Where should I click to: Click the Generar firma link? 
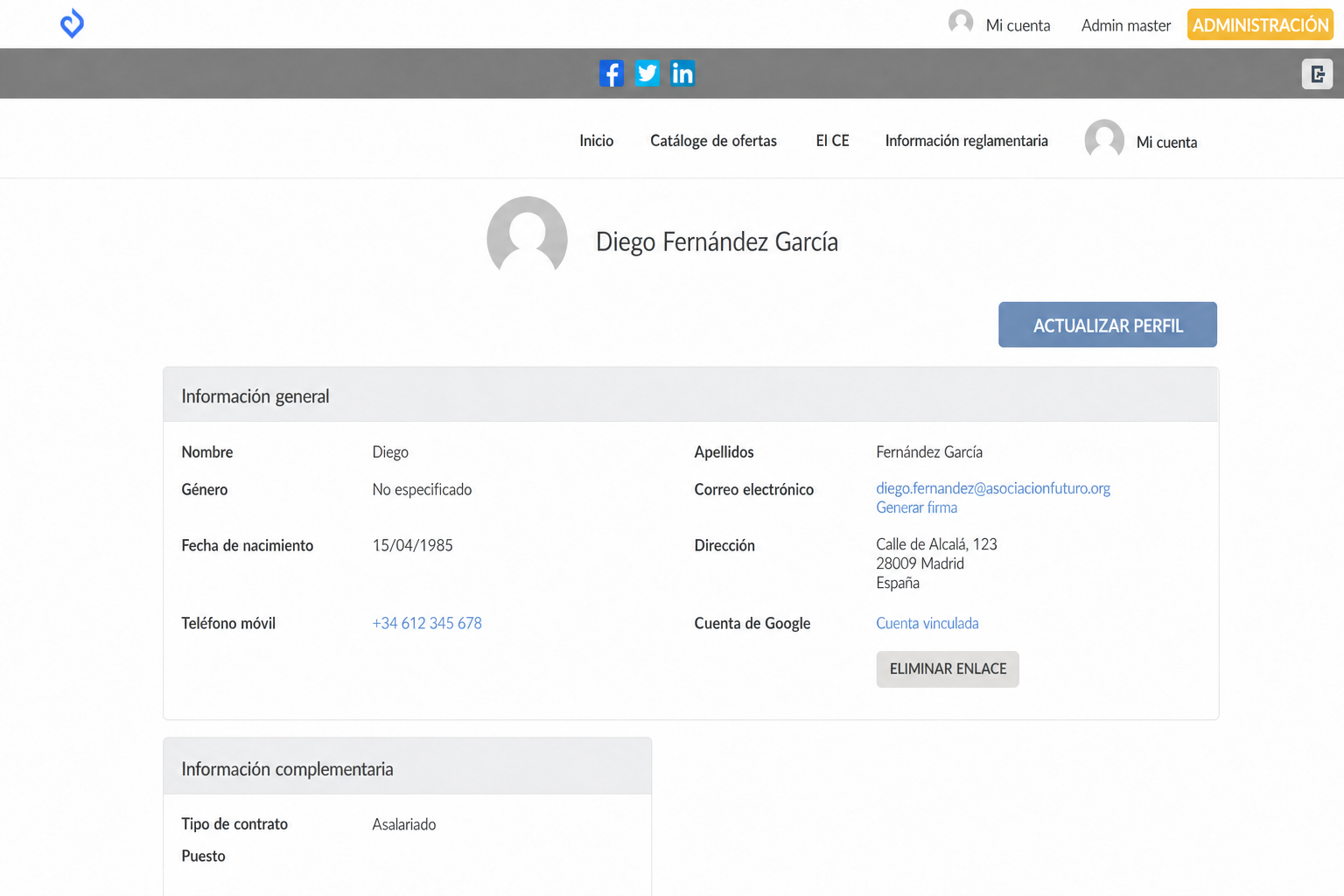tap(916, 507)
